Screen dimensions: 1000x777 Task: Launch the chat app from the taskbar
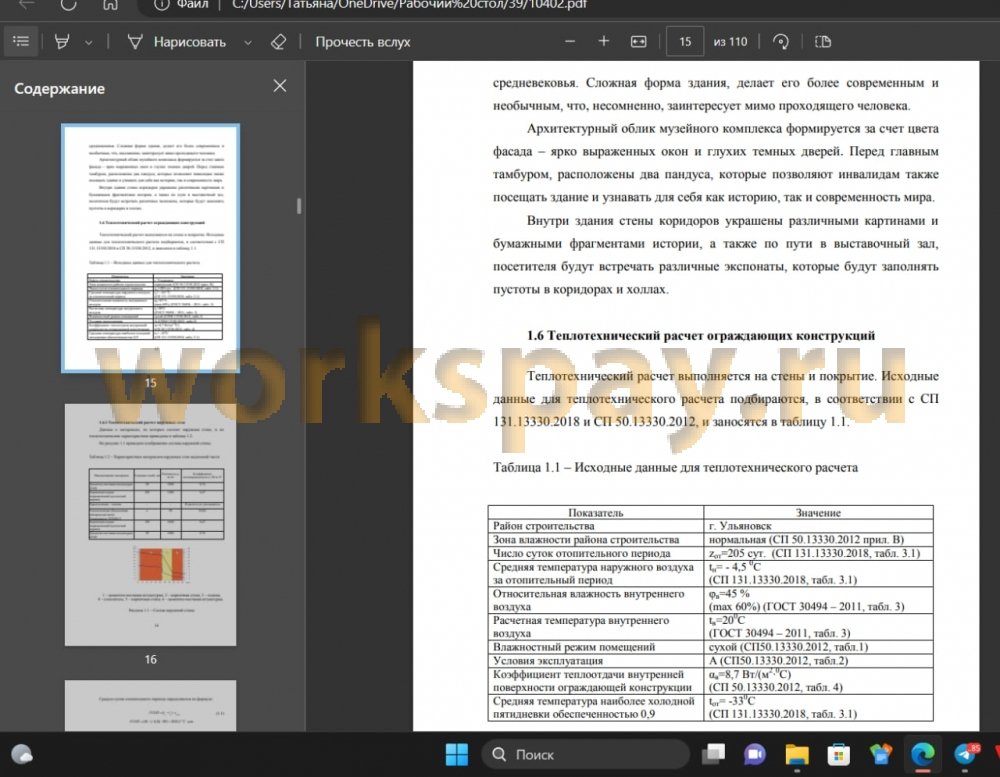click(755, 755)
